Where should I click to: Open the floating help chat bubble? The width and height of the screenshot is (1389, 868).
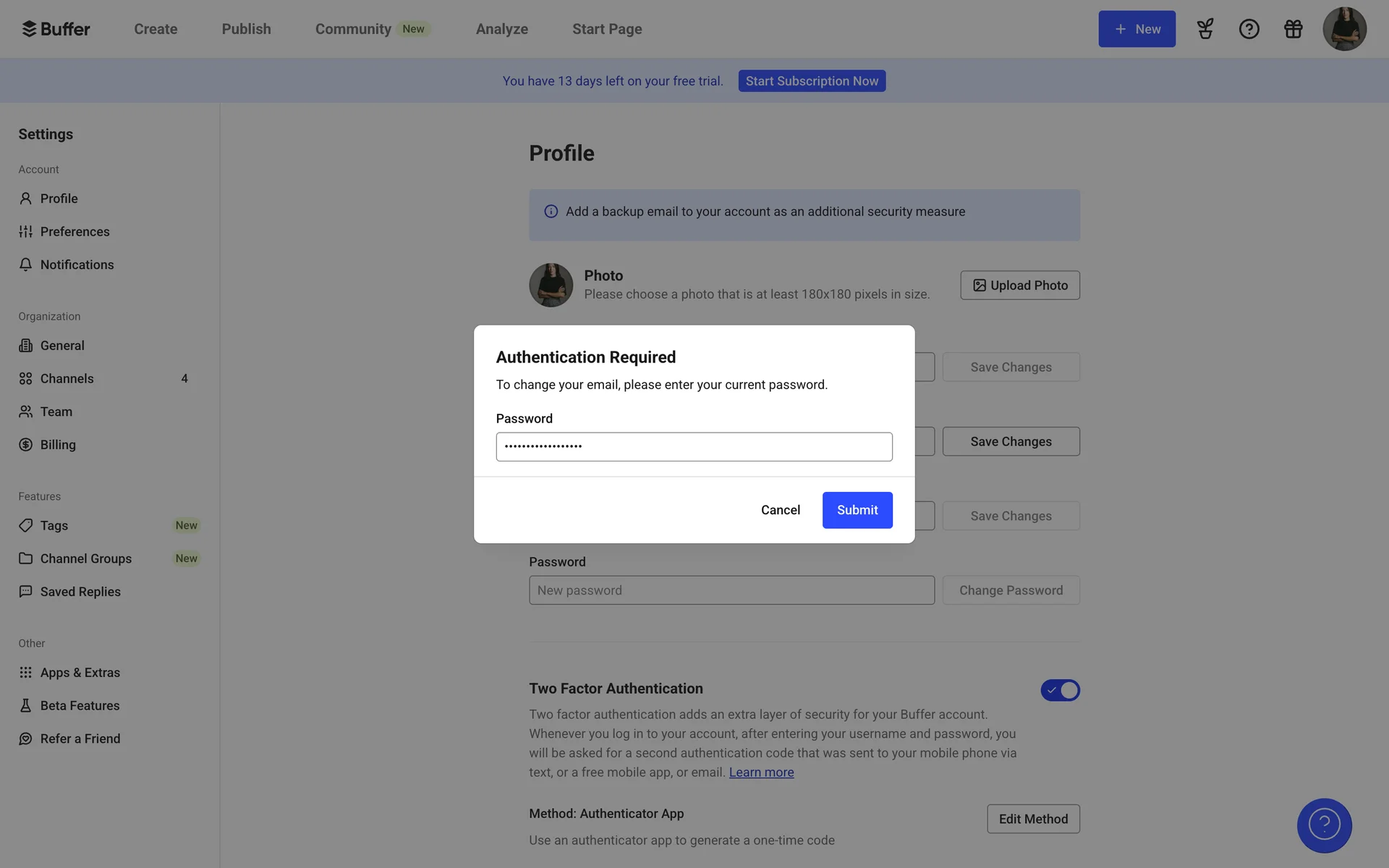(1324, 825)
